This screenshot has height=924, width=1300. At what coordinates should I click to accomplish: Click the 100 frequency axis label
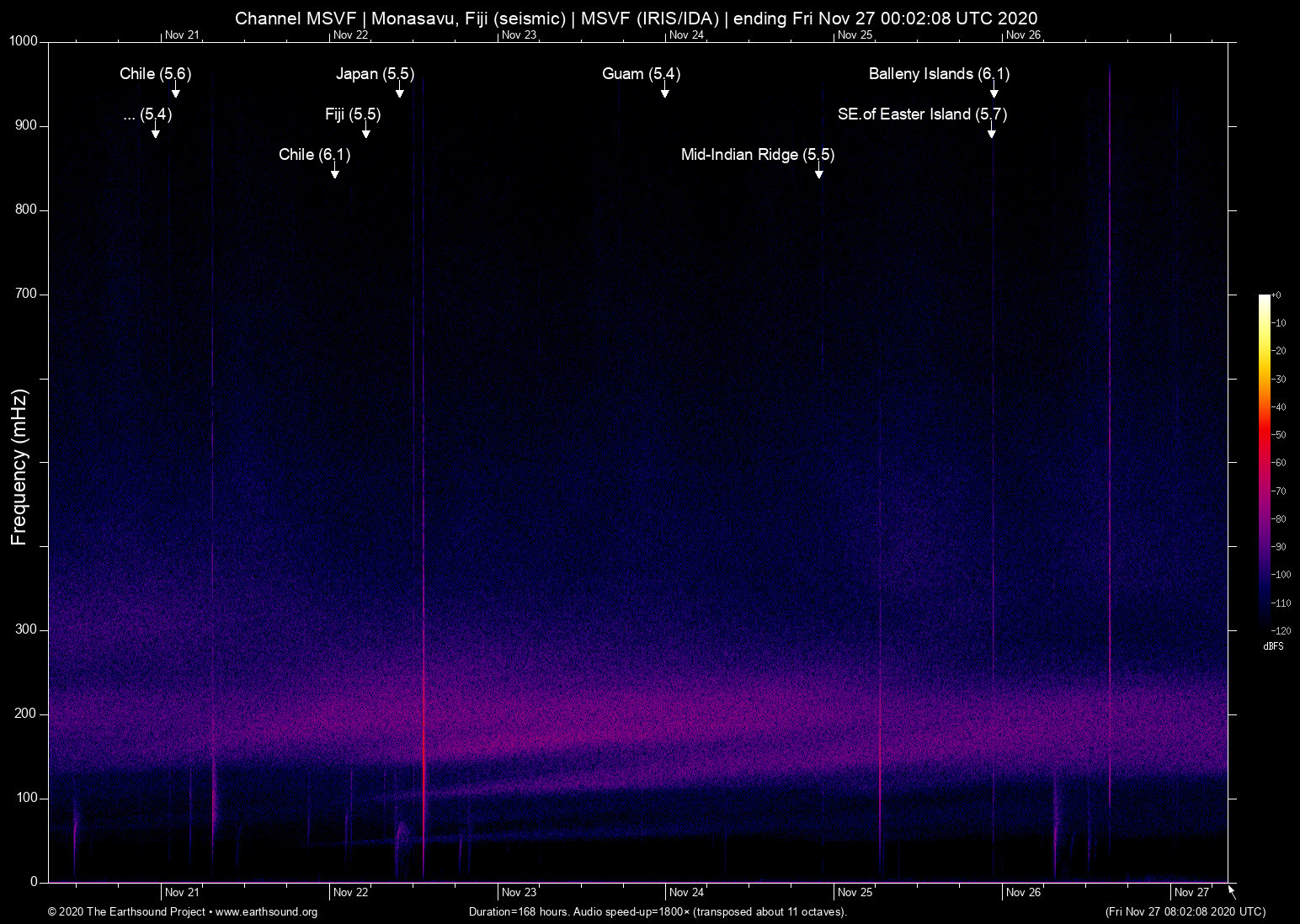[x=26, y=798]
